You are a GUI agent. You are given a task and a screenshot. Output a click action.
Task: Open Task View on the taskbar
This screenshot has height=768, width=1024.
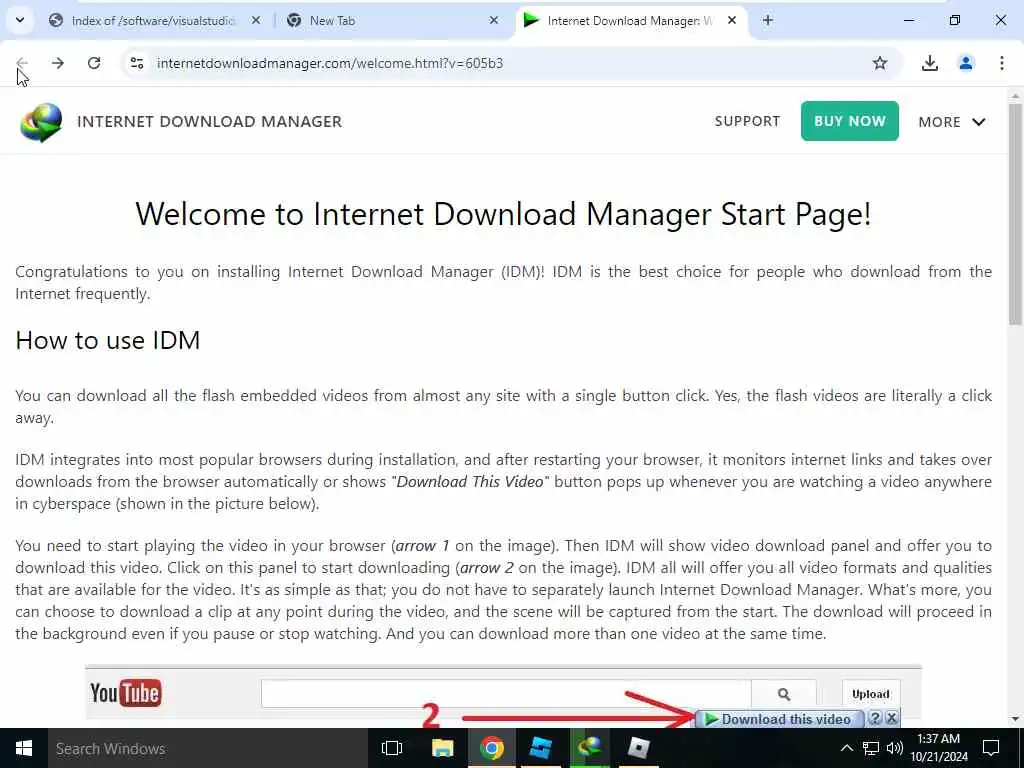point(392,748)
